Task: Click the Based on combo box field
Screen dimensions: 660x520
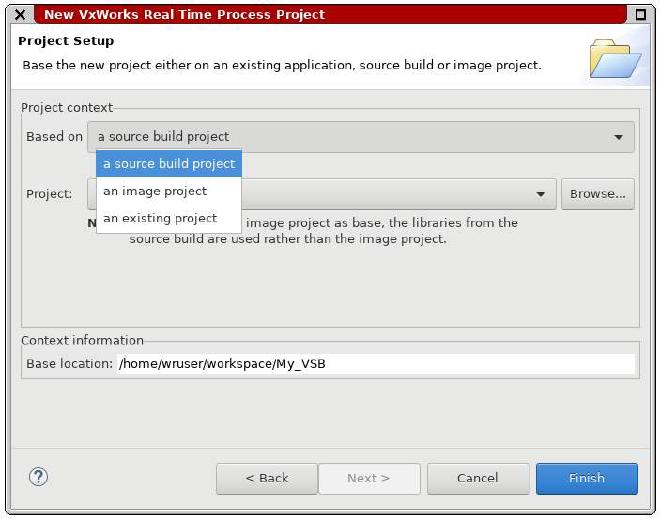Action: pyautogui.click(x=361, y=137)
